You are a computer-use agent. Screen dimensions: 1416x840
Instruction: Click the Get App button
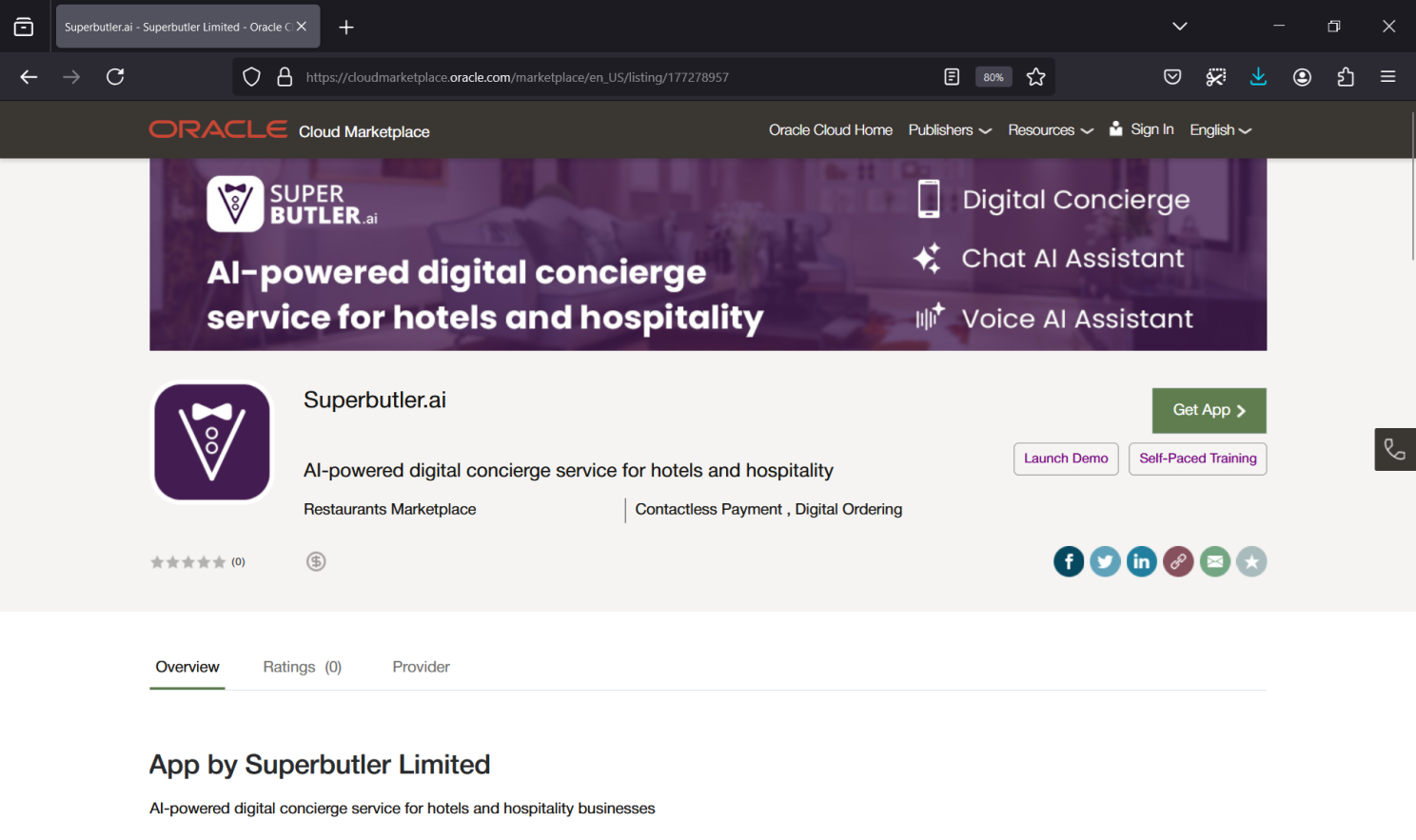coord(1209,410)
